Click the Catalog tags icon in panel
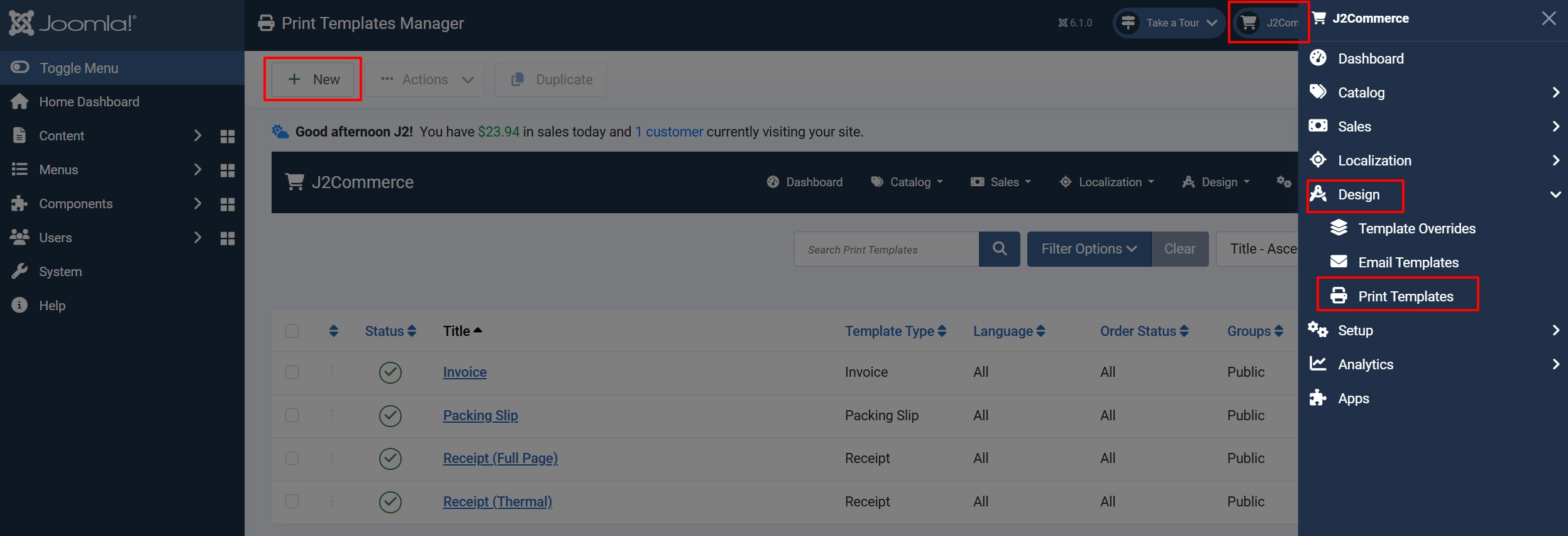This screenshot has height=536, width=1568. pos(1318,92)
